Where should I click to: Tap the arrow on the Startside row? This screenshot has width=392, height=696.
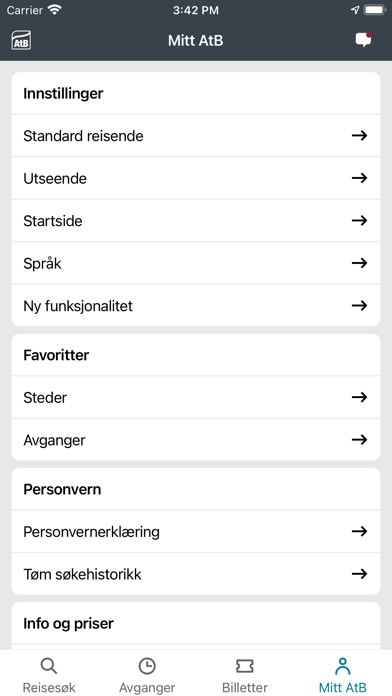pyautogui.click(x=359, y=221)
